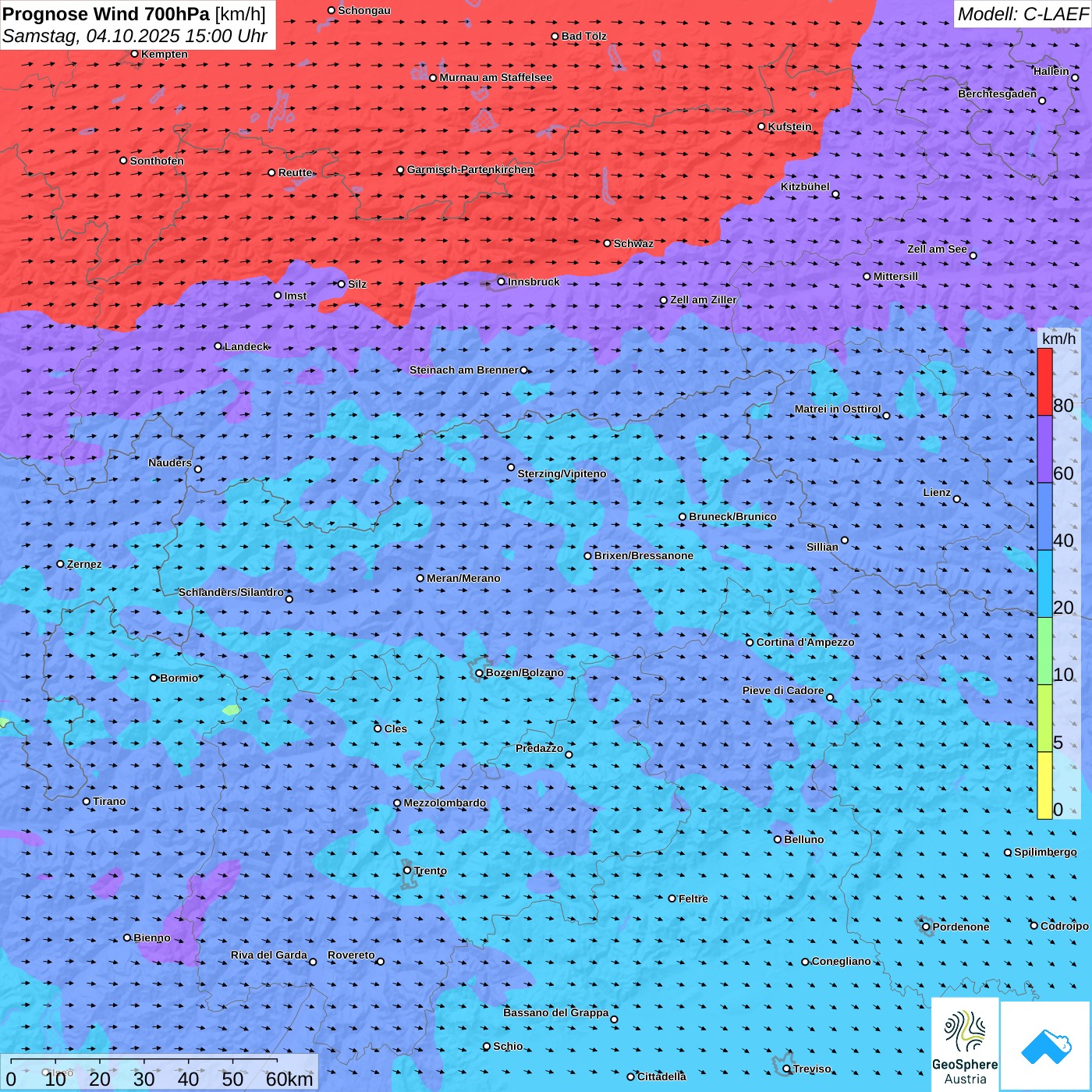Screen dimensions: 1092x1092
Task: Click the Cortina d'Ampezzo label
Action: point(805,642)
